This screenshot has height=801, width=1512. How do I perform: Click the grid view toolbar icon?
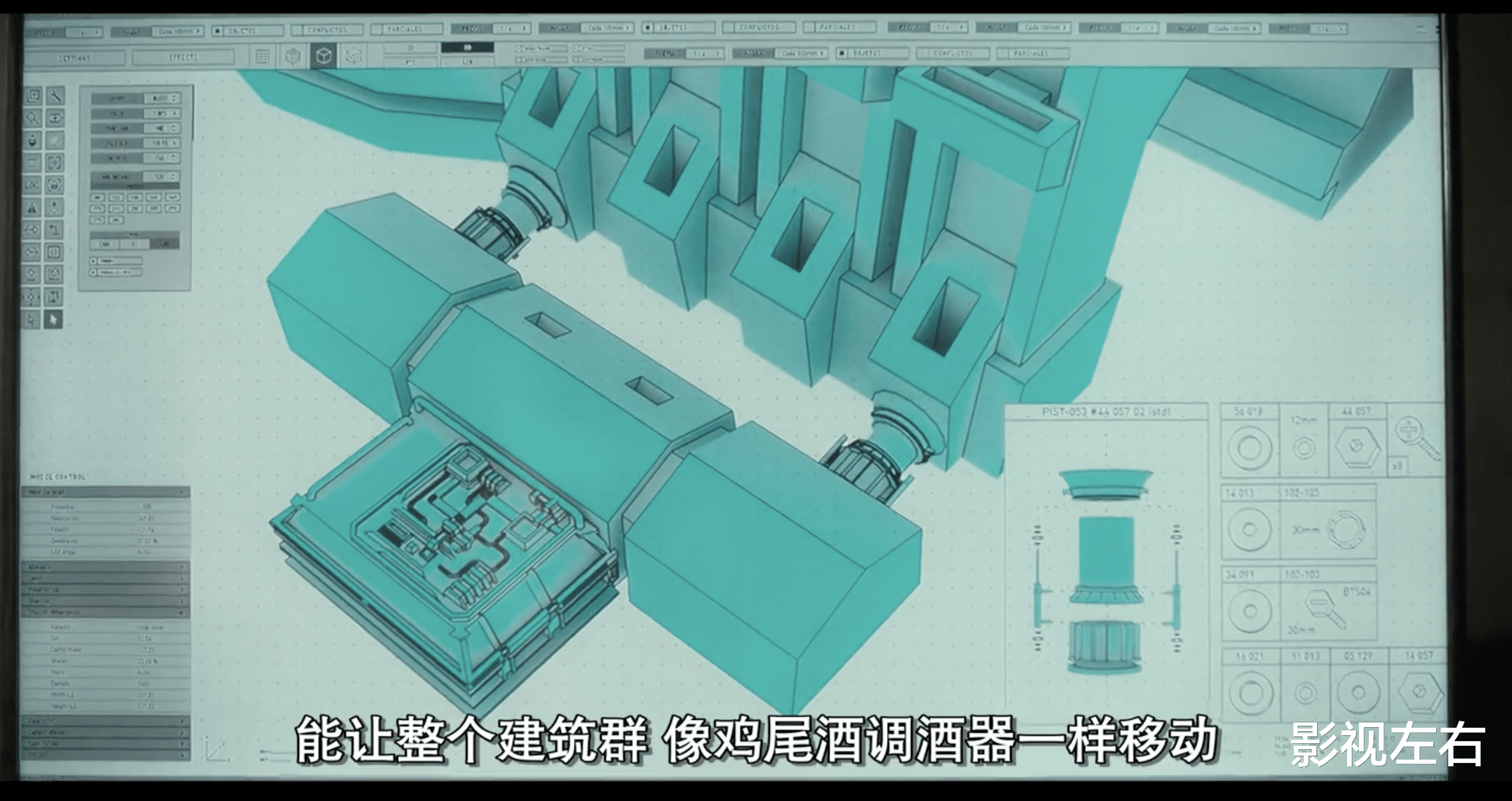[x=263, y=56]
